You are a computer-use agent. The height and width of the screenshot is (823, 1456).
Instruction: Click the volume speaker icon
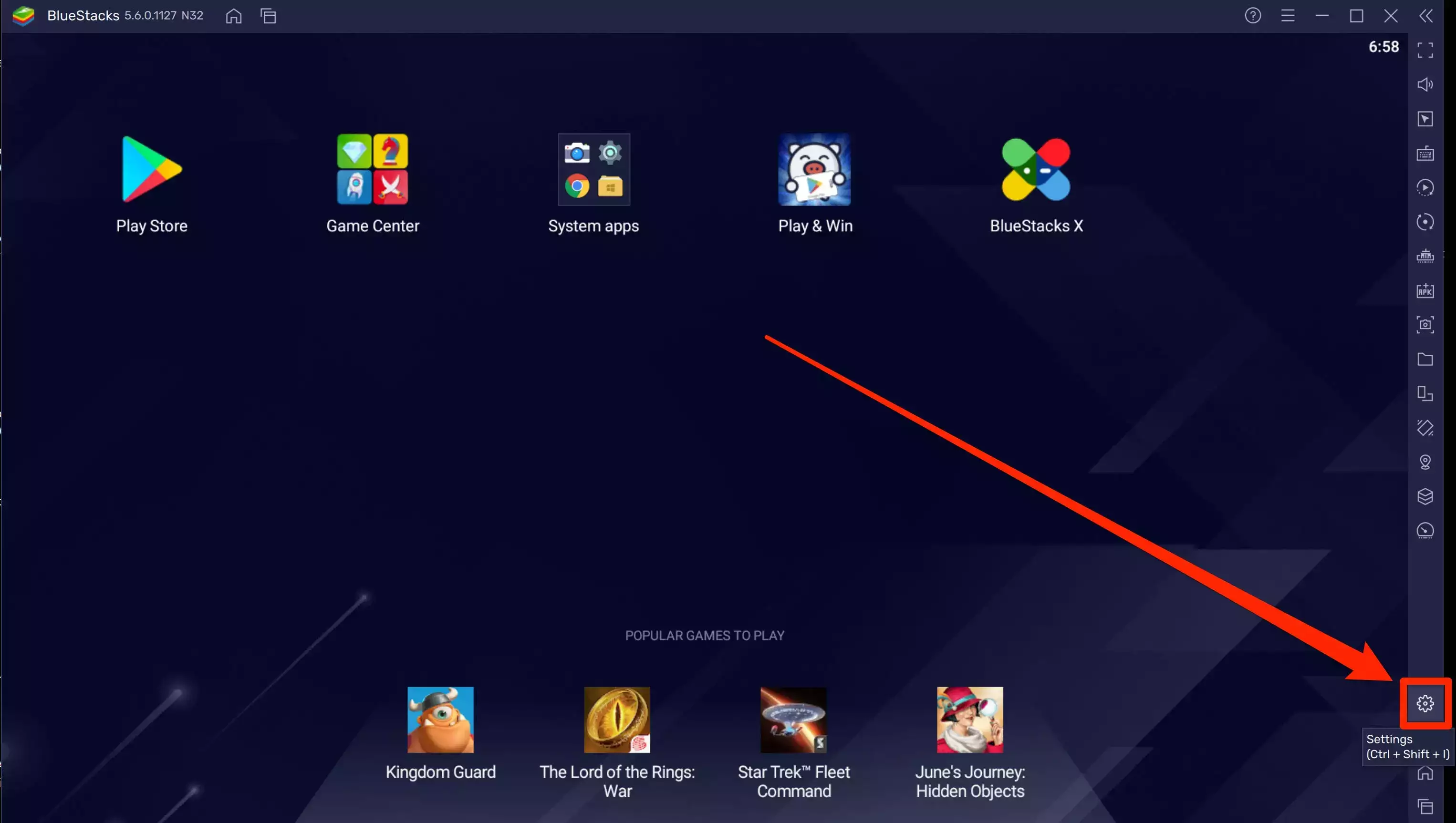pyautogui.click(x=1425, y=85)
